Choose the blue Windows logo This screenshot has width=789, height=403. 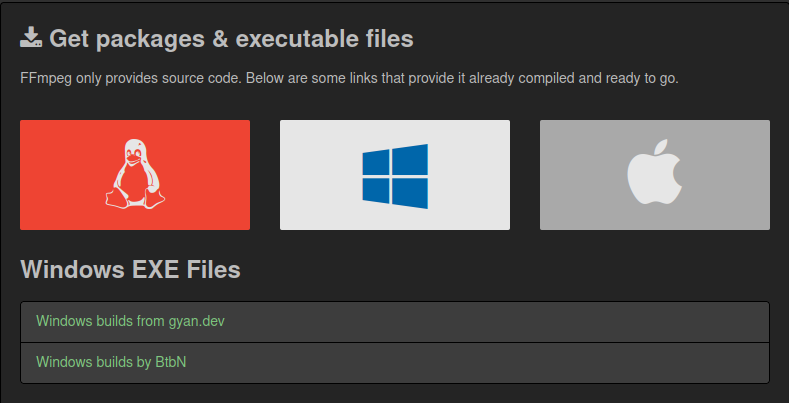pos(395,176)
